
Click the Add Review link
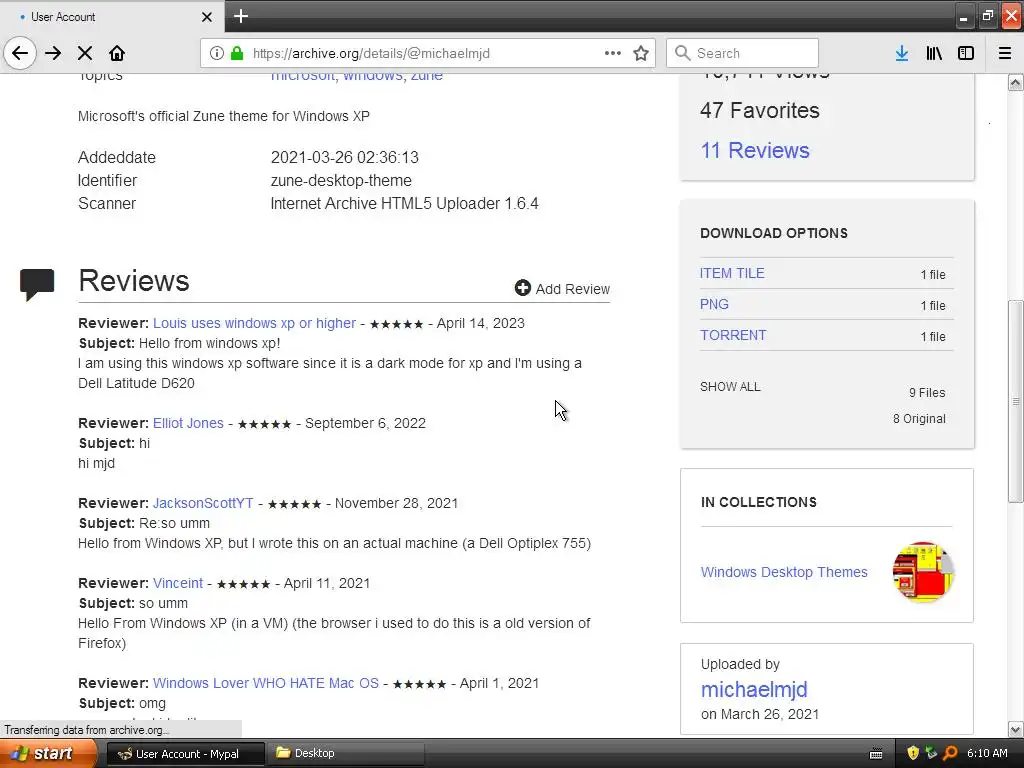[572, 289]
